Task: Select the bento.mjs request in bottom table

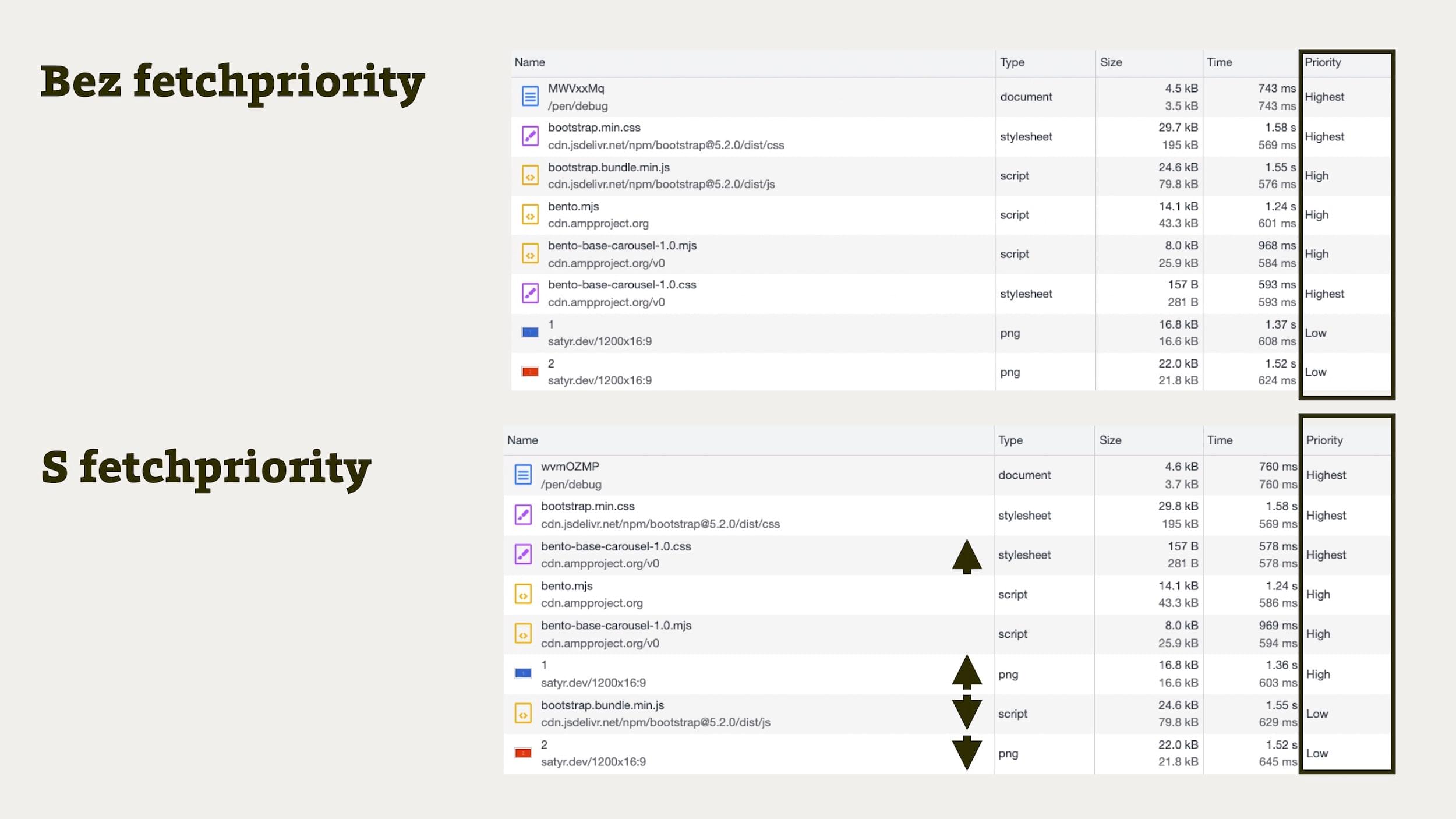Action: pos(566,586)
